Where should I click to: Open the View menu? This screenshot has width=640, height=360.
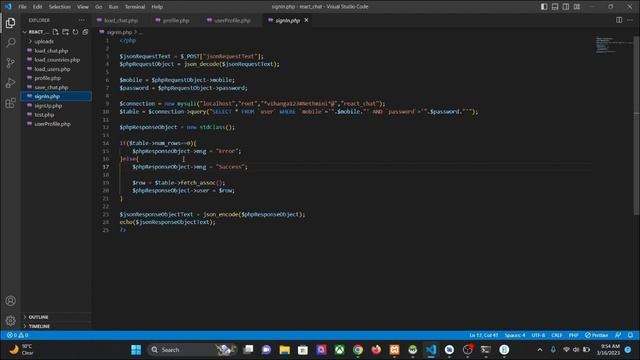point(83,7)
